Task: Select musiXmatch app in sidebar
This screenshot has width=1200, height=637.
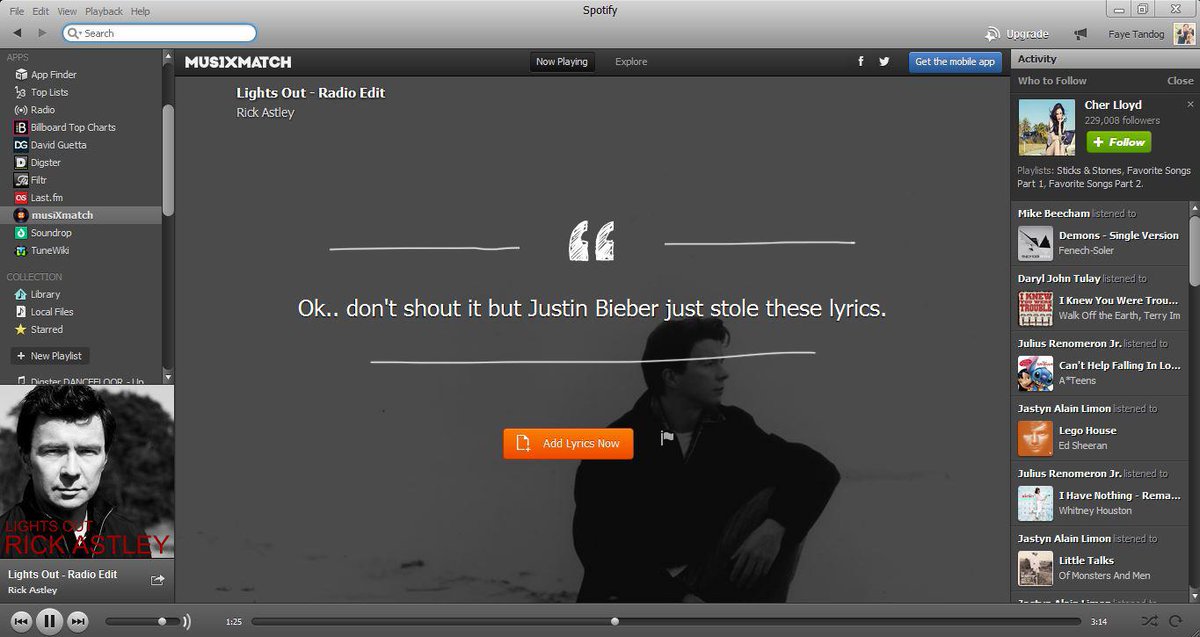Action: tap(81, 215)
